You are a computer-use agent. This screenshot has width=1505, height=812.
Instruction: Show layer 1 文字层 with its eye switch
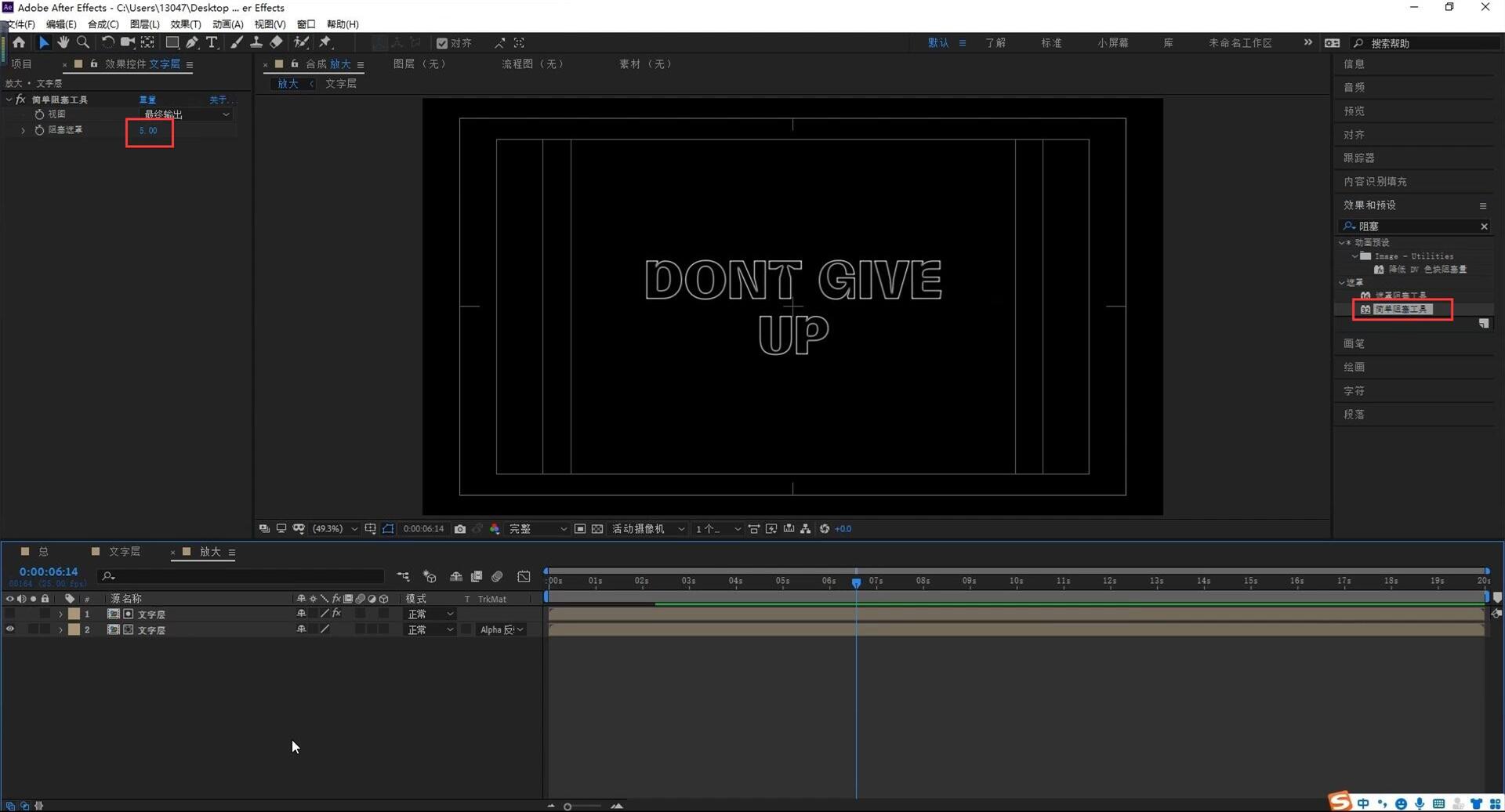(9, 614)
